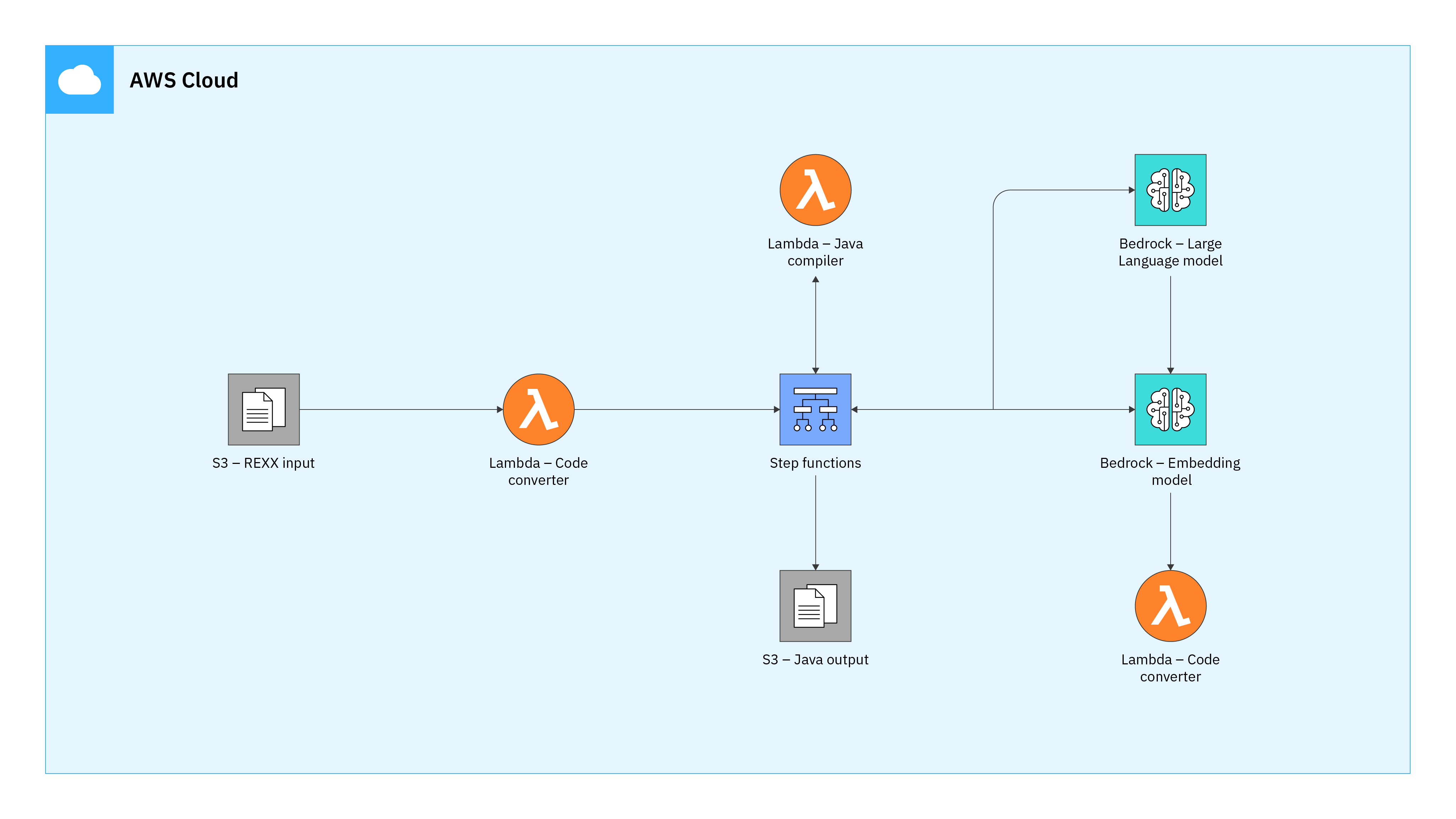Click the Lambda icon below Bedrock Embedding model
1456x819 pixels.
pyautogui.click(x=1171, y=606)
